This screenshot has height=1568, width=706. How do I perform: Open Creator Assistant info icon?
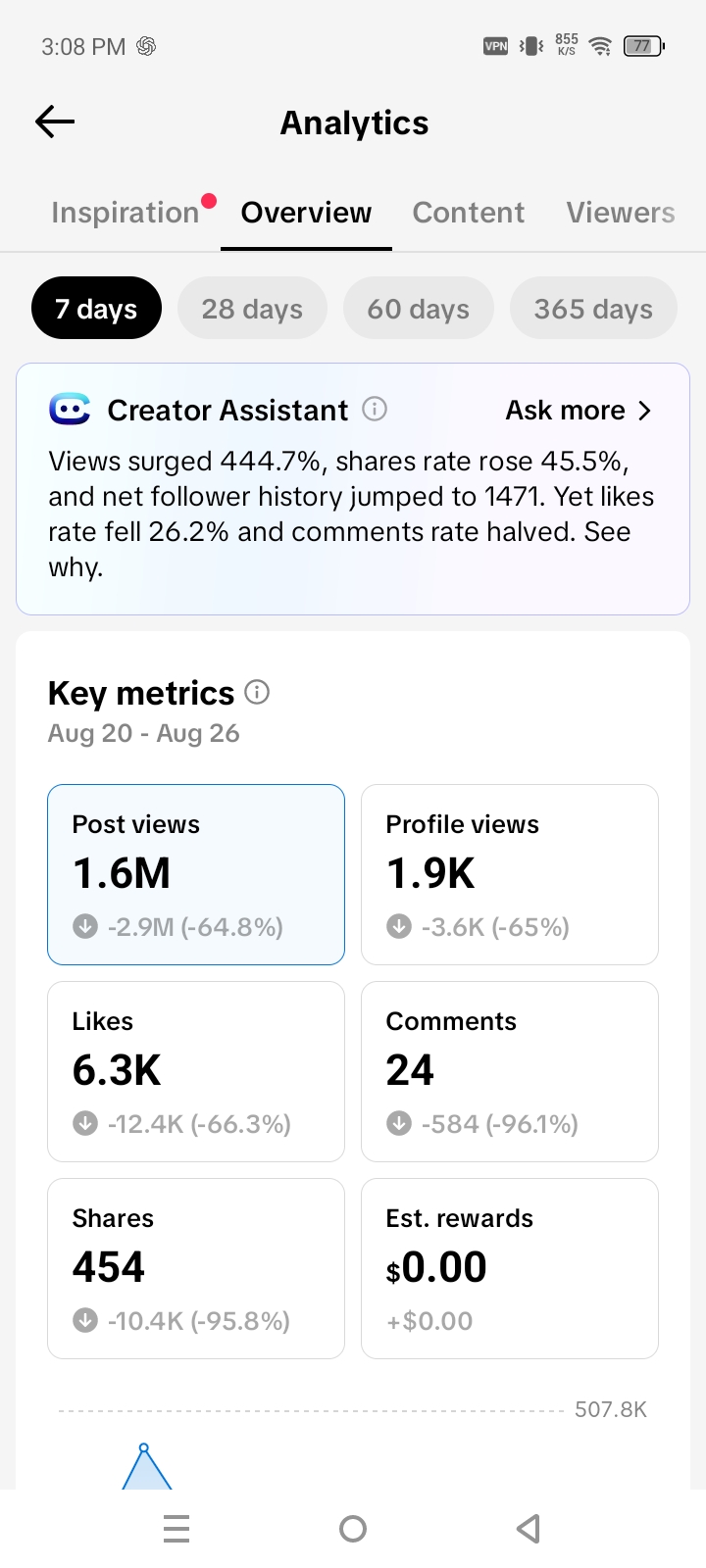click(x=375, y=409)
